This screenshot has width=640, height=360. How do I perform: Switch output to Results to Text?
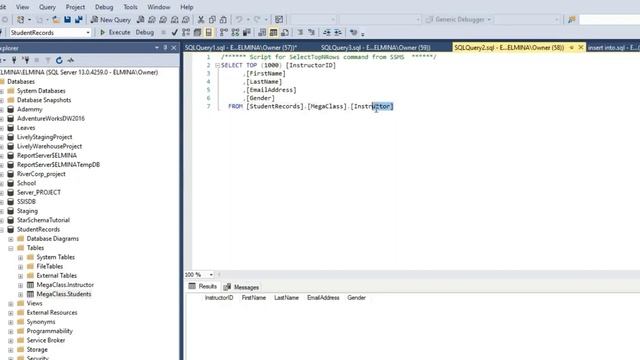pyautogui.click(x=262, y=32)
